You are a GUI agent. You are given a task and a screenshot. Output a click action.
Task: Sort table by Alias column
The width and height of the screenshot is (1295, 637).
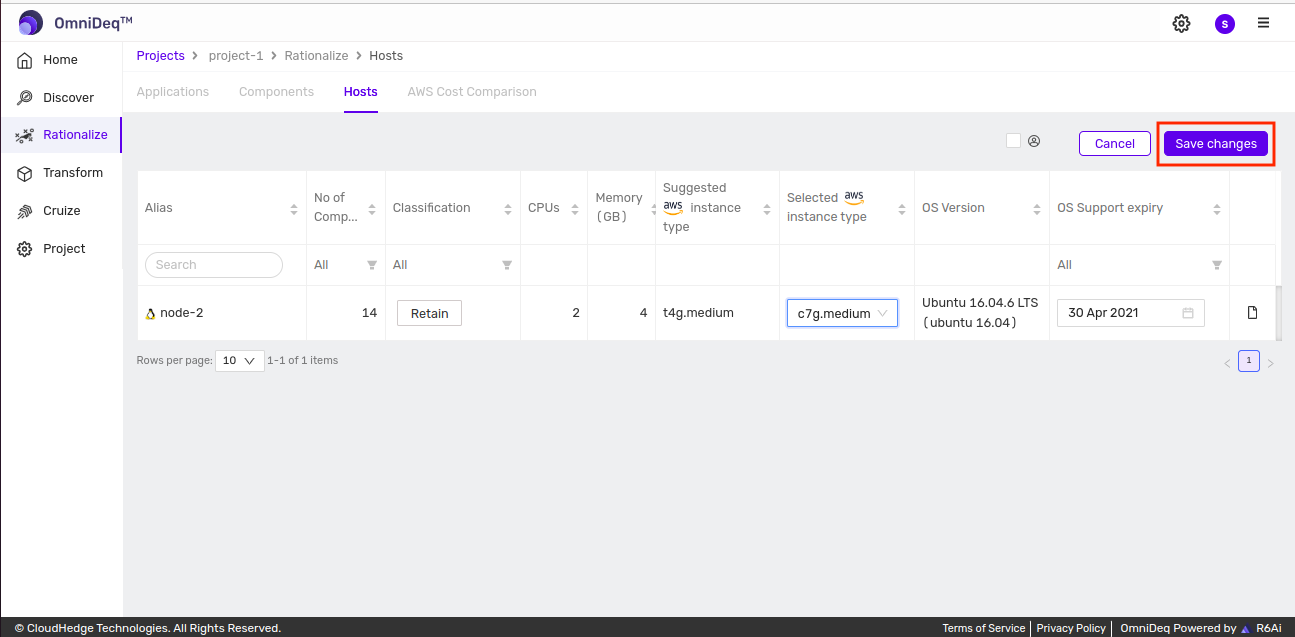[x=294, y=209]
